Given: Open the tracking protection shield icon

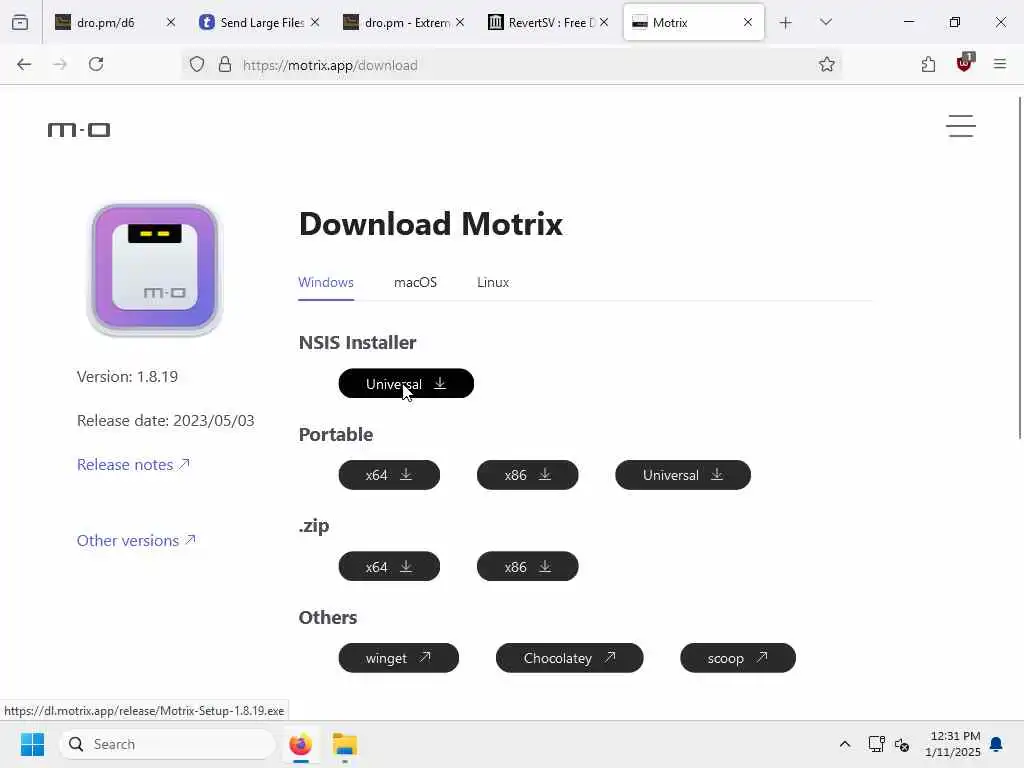Looking at the screenshot, I should [197, 65].
